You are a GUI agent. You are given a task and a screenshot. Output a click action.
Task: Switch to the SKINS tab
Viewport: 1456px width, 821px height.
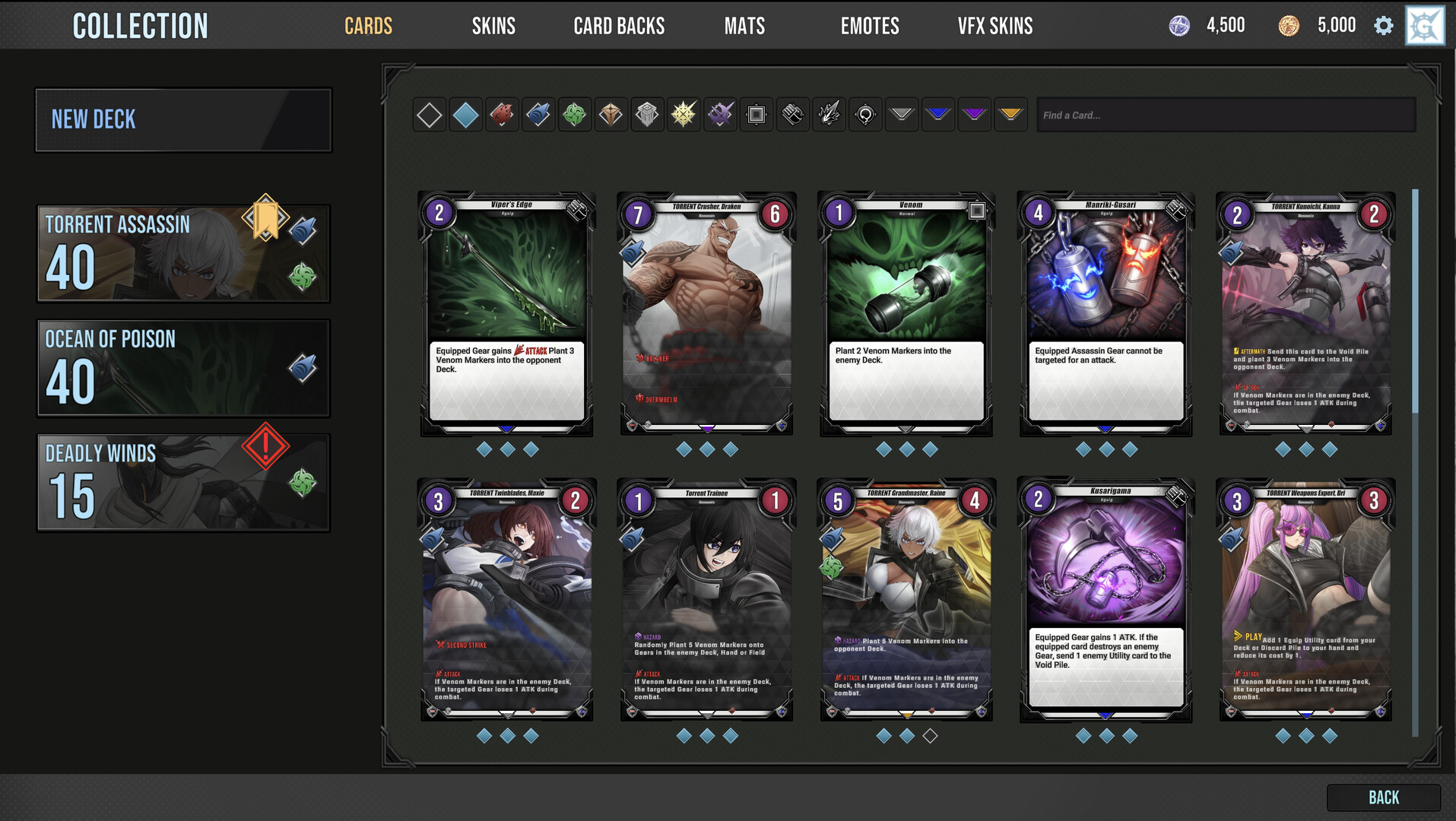(x=493, y=25)
